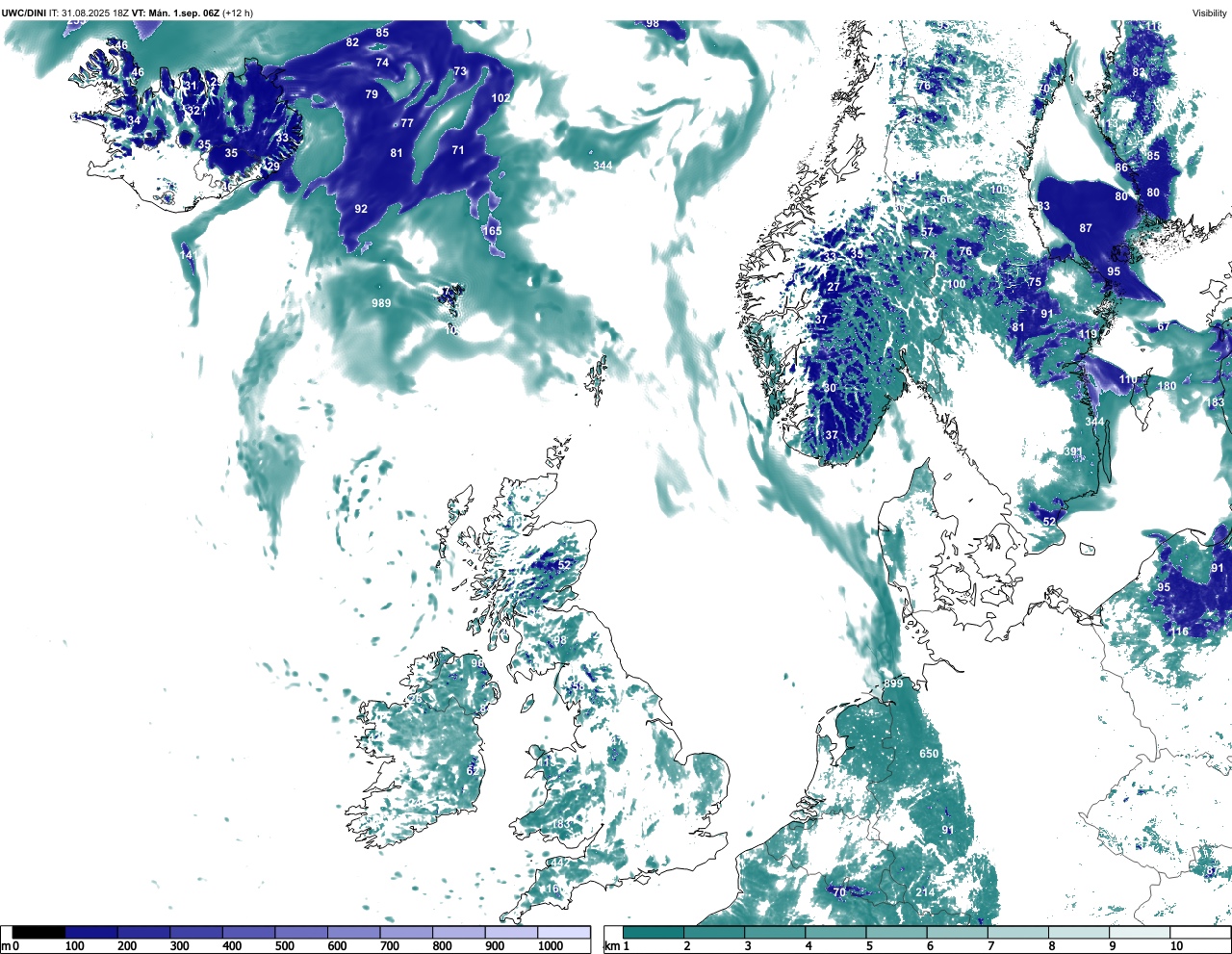Click the "1000" tick label on meter legend

pos(551,946)
